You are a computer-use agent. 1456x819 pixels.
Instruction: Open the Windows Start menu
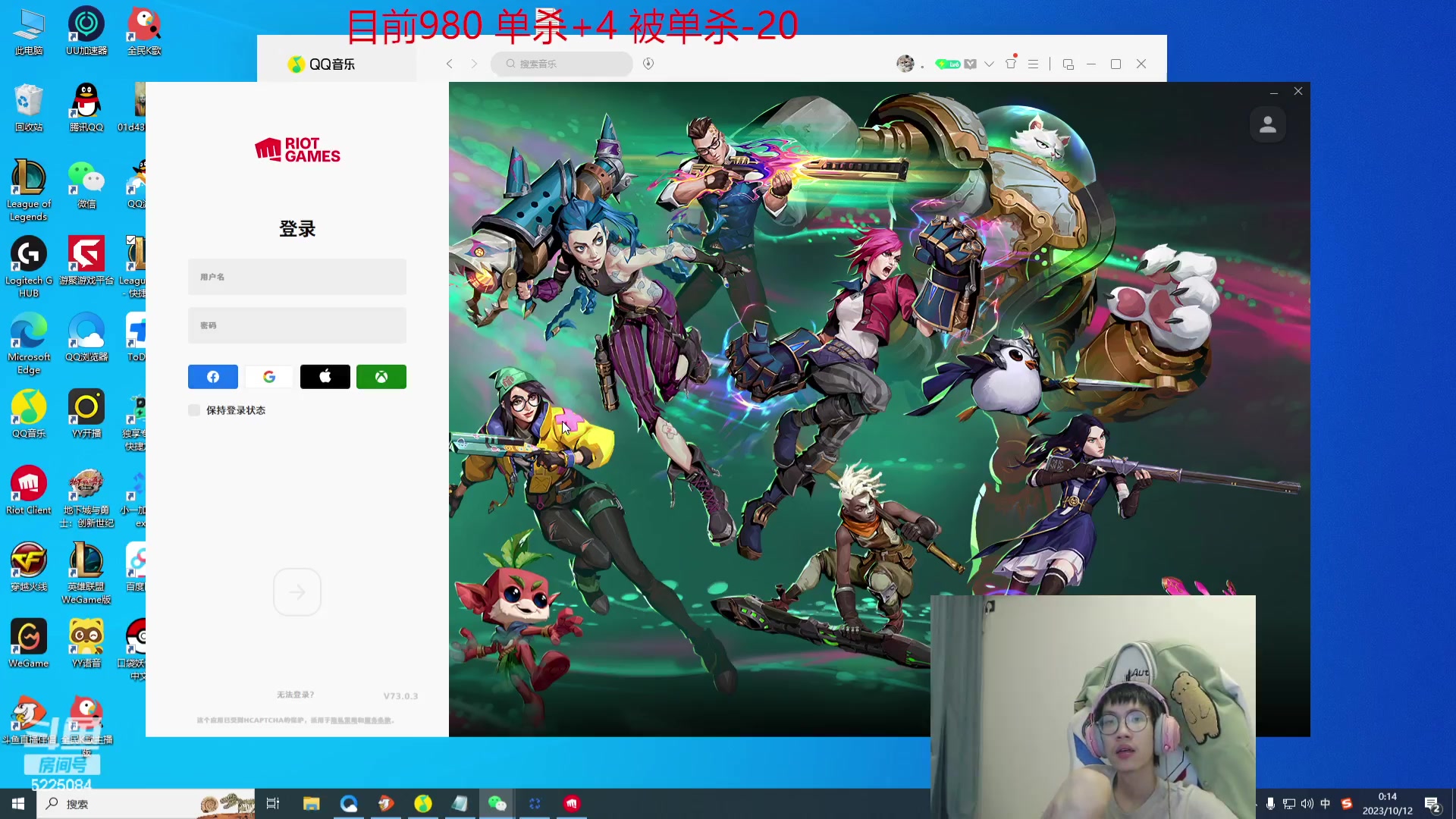[x=18, y=804]
